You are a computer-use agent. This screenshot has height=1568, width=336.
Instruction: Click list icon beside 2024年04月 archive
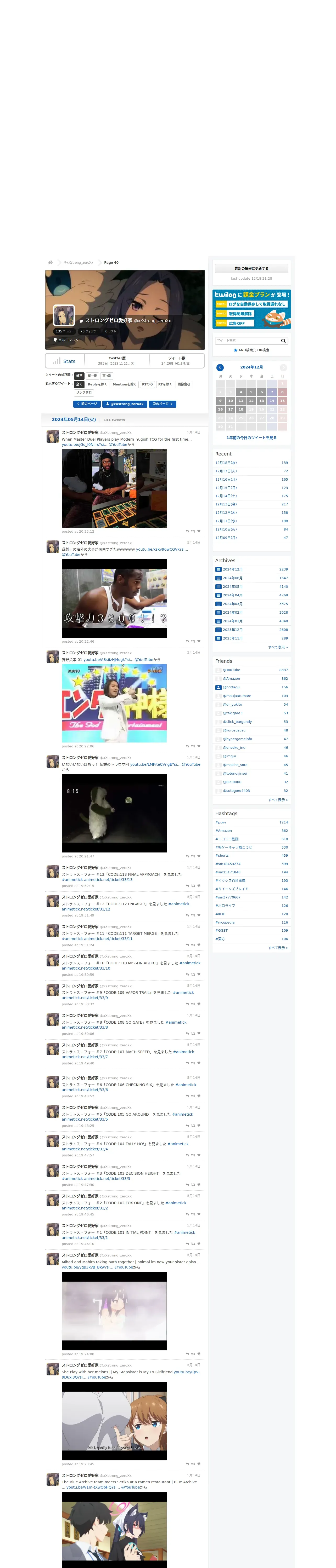[218, 595]
